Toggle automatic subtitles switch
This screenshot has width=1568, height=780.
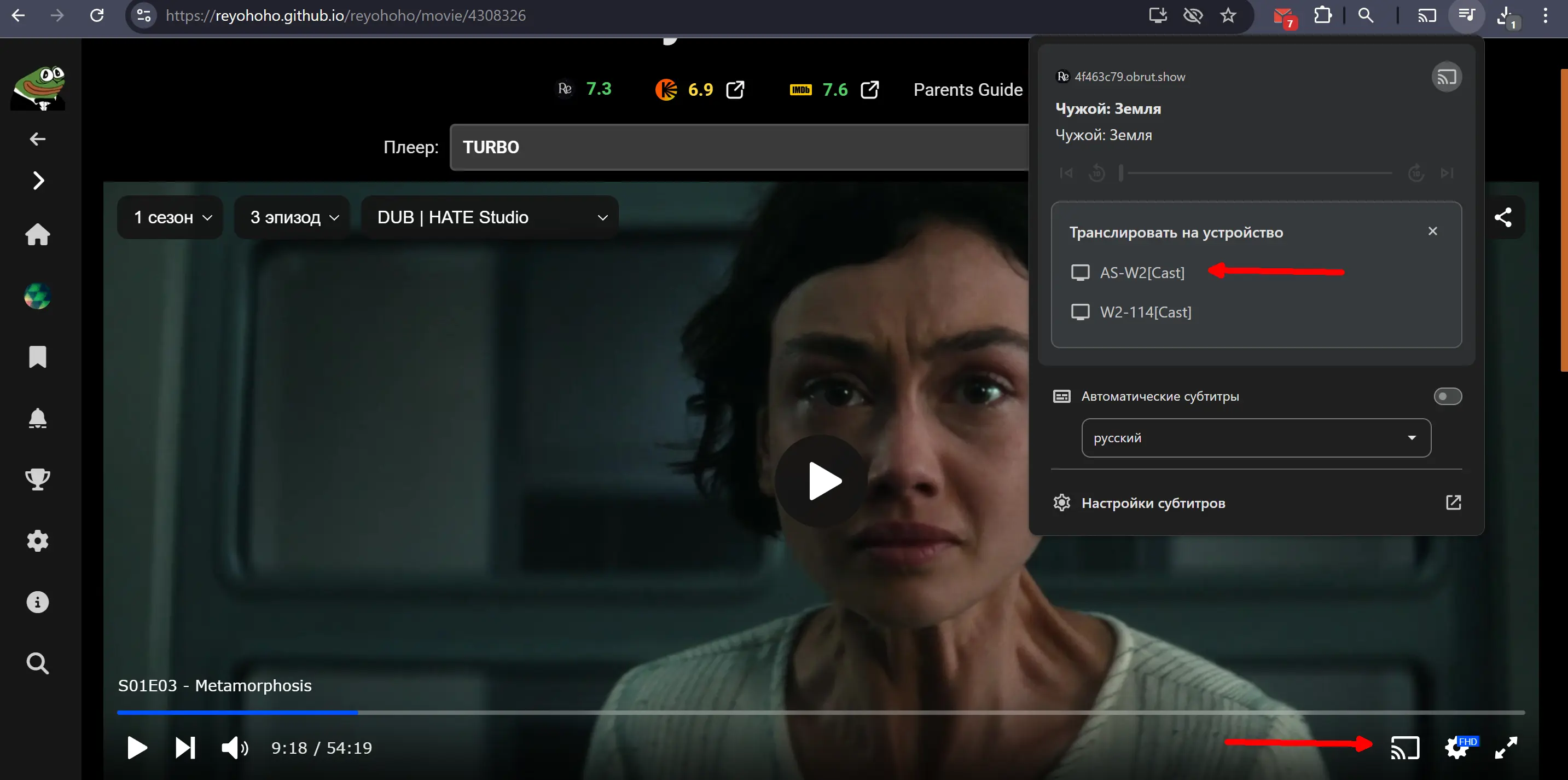1447,396
